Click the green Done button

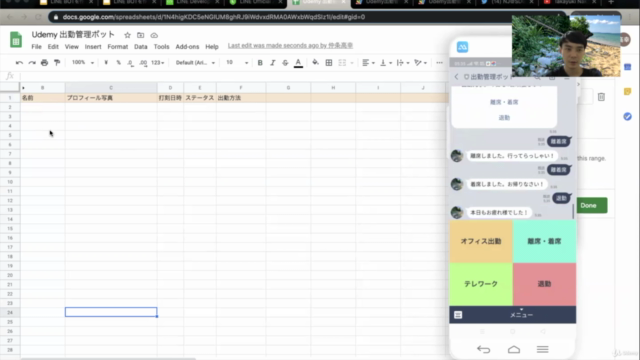(x=591, y=205)
